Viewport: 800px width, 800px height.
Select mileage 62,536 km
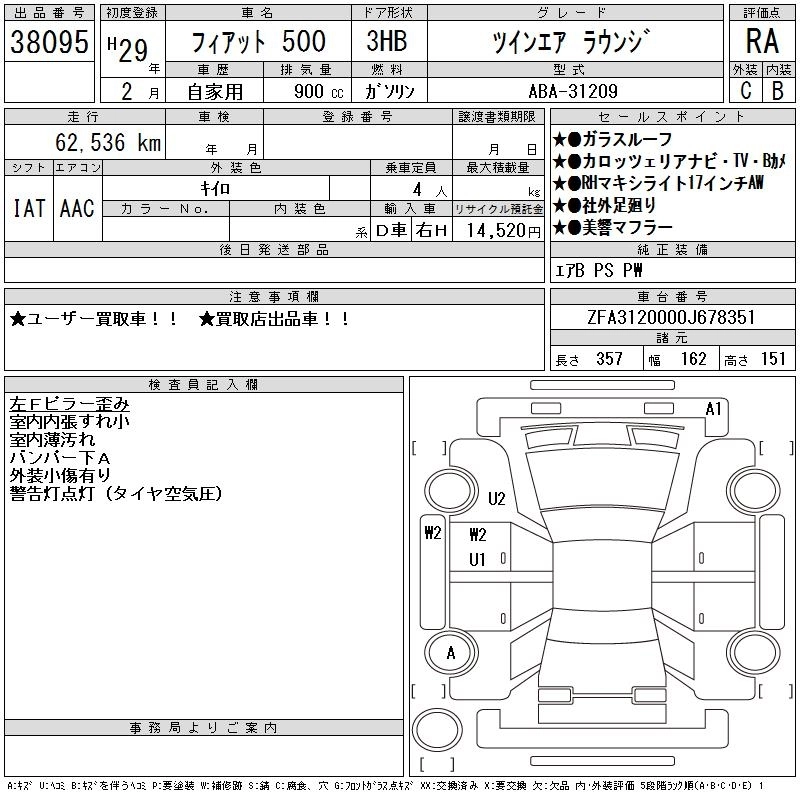pos(108,142)
